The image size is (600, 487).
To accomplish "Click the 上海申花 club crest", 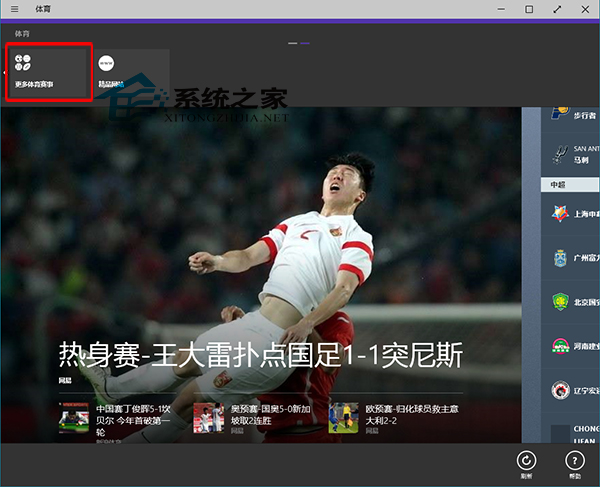I will pyautogui.click(x=560, y=214).
